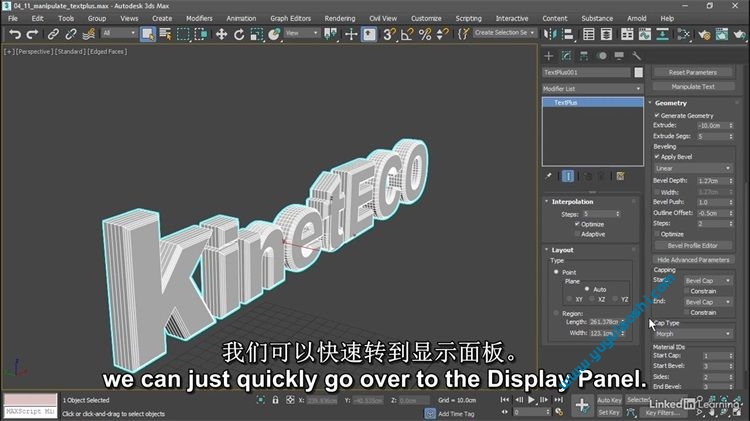The height and width of the screenshot is (421, 750).
Task: Toggle Window/Crossing selection mode
Action: pos(201,34)
